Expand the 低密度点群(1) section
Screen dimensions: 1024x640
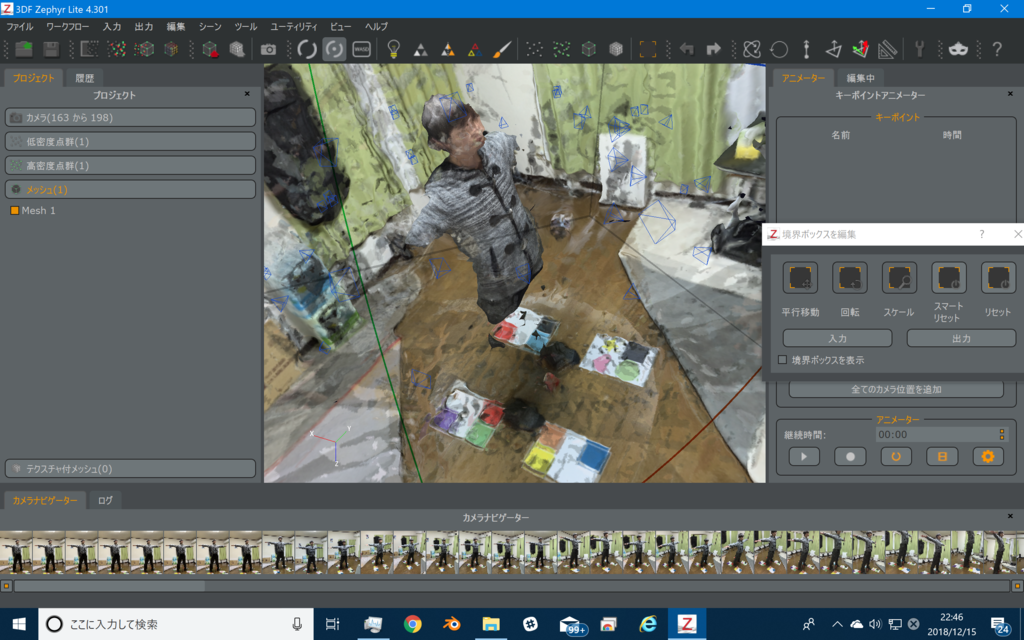(x=130, y=142)
